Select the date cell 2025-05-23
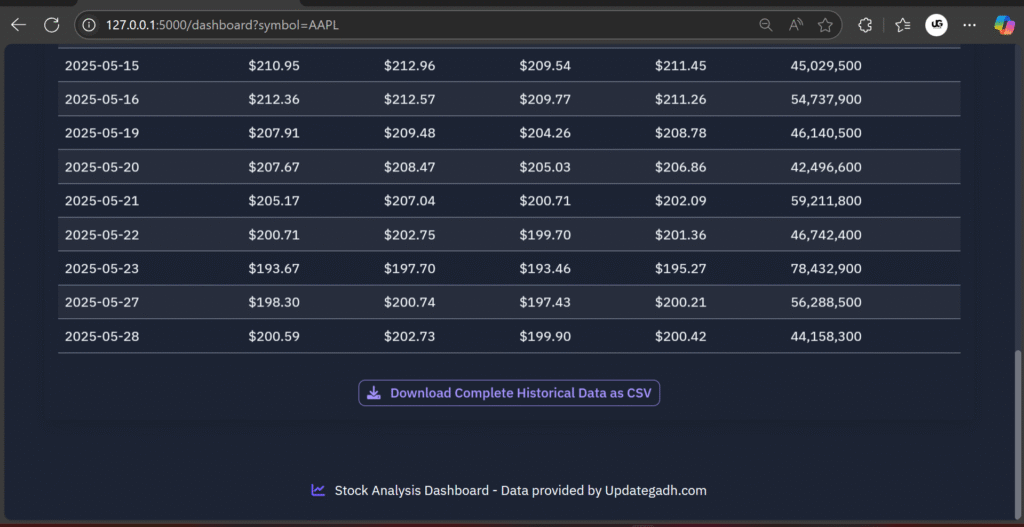The image size is (1024, 527). tap(102, 269)
